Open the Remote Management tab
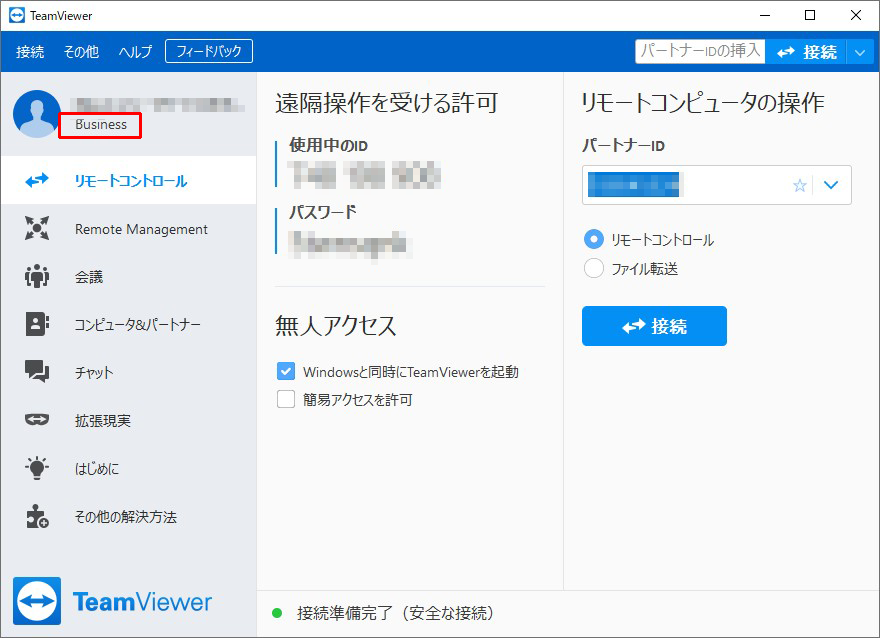Screen dimensions: 880x638 tap(129, 228)
